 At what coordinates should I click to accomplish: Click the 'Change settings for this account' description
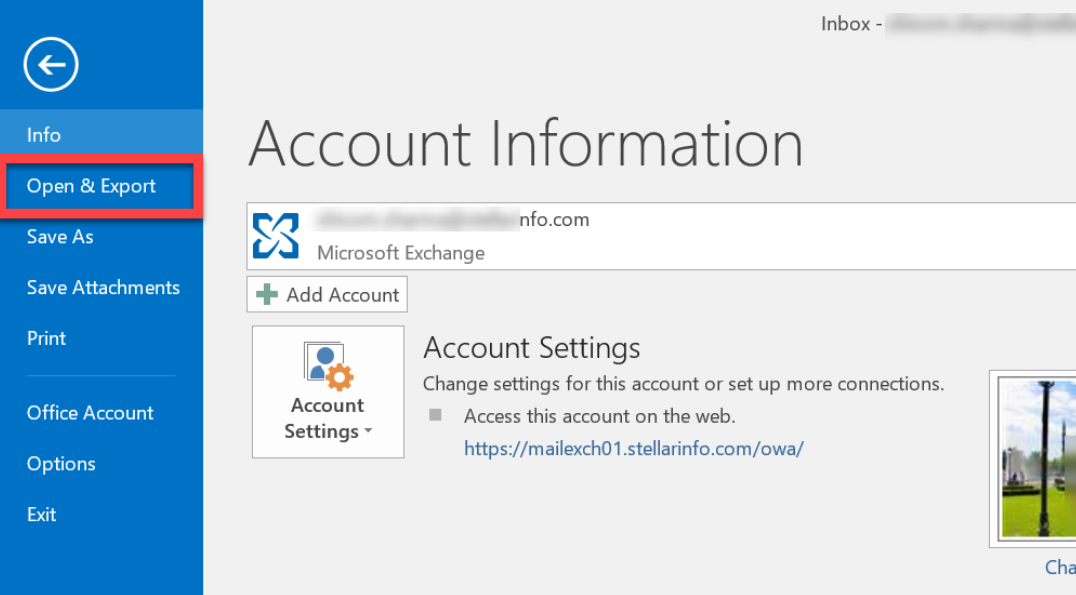[683, 384]
